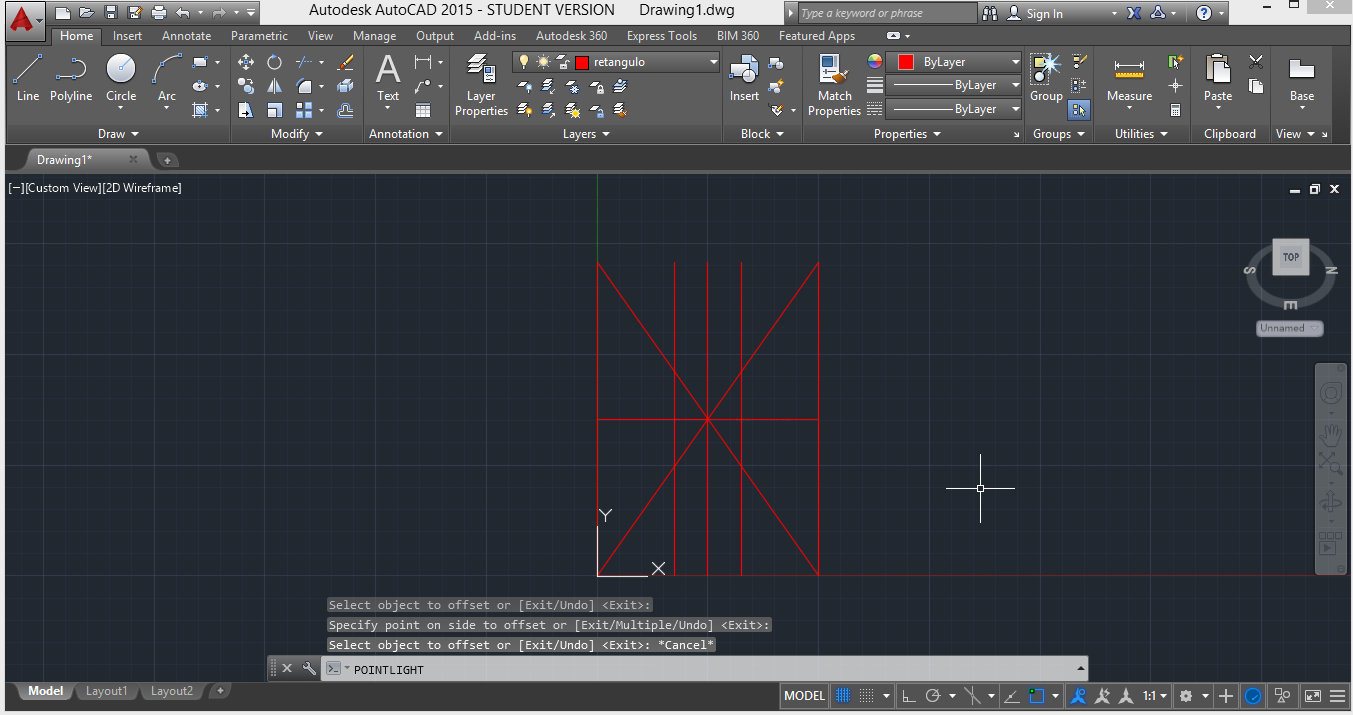Click the Group tool
Screen dimensions: 1353x715
(x=1046, y=78)
